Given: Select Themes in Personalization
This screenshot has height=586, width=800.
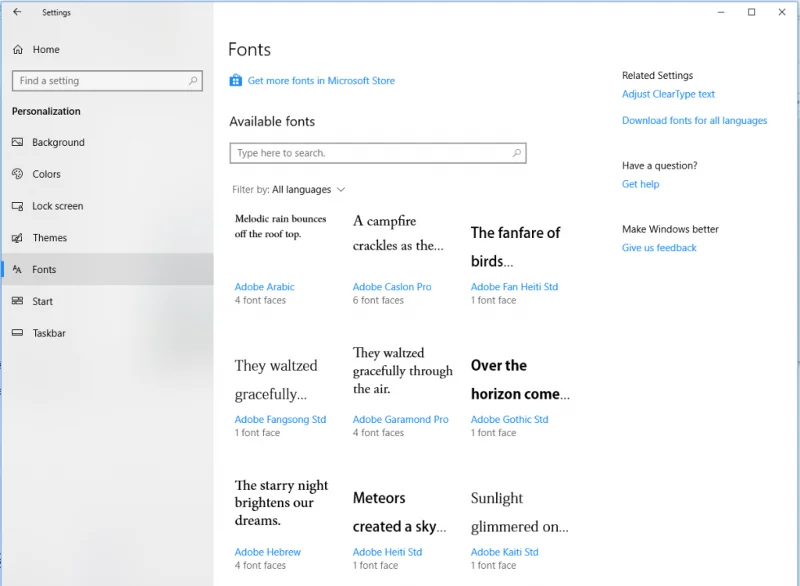Looking at the screenshot, I should (108, 238).
